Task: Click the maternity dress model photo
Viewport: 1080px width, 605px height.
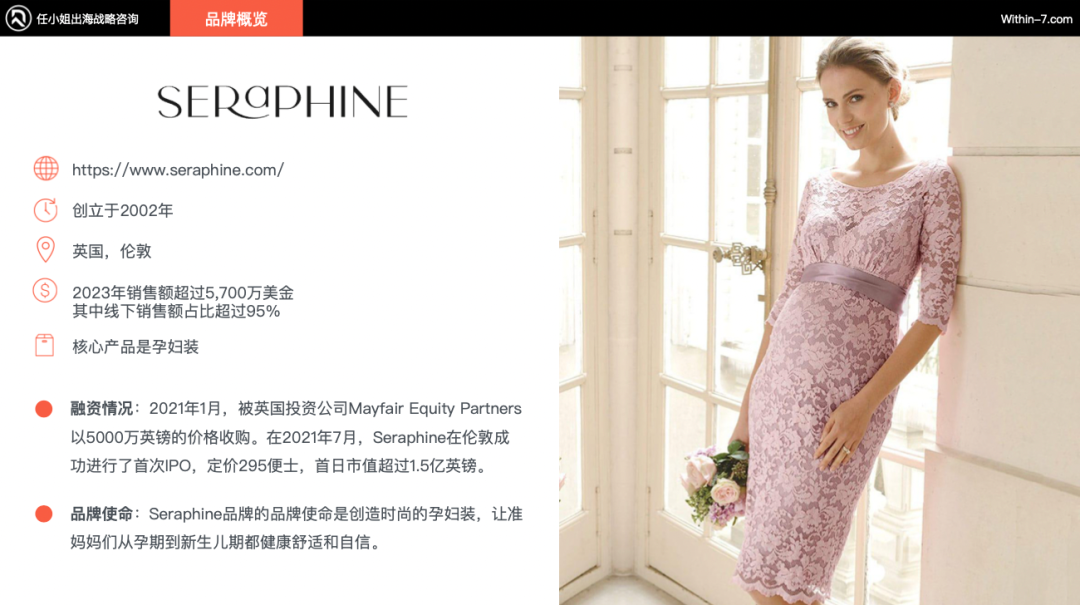Action: [819, 320]
